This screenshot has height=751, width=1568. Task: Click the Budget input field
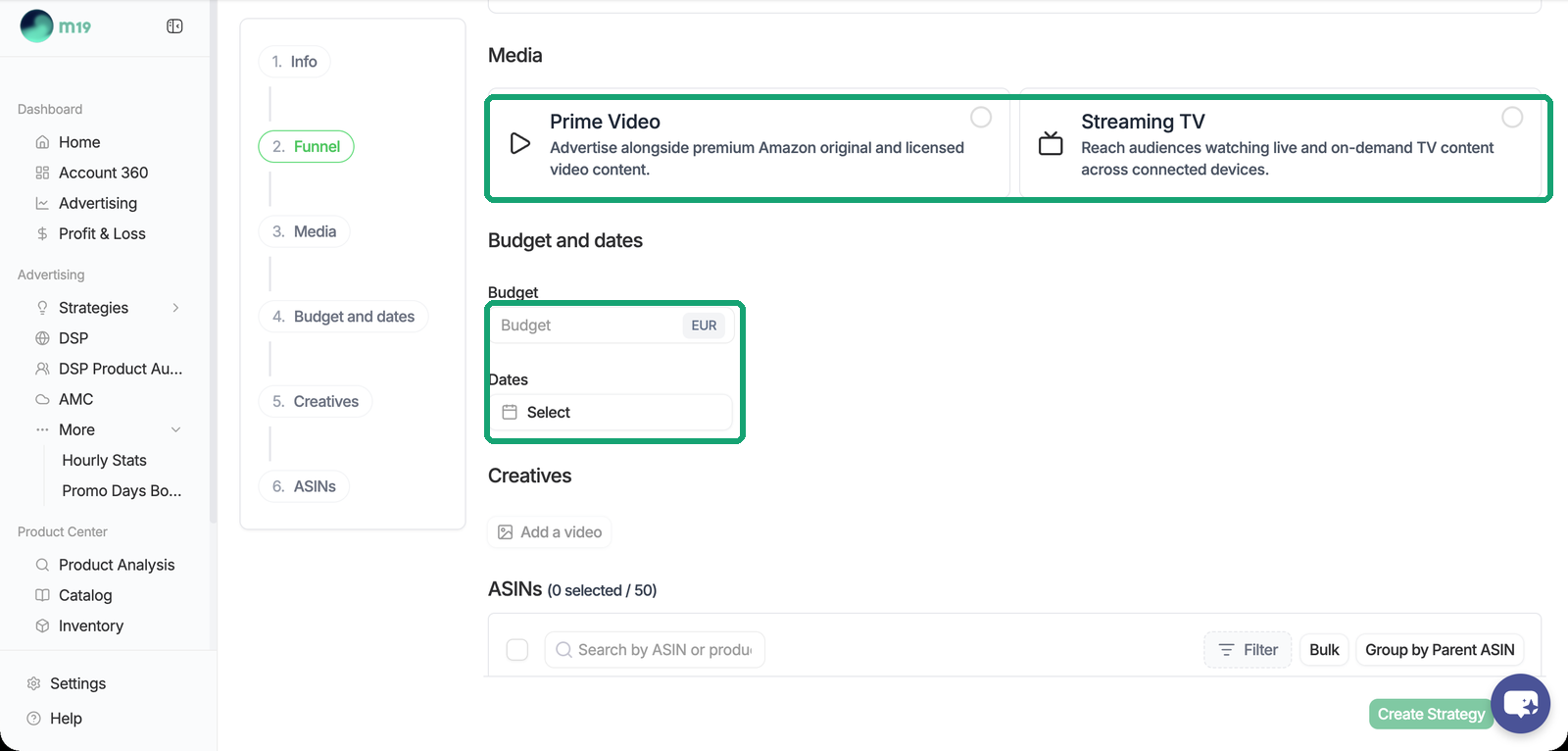tap(611, 325)
